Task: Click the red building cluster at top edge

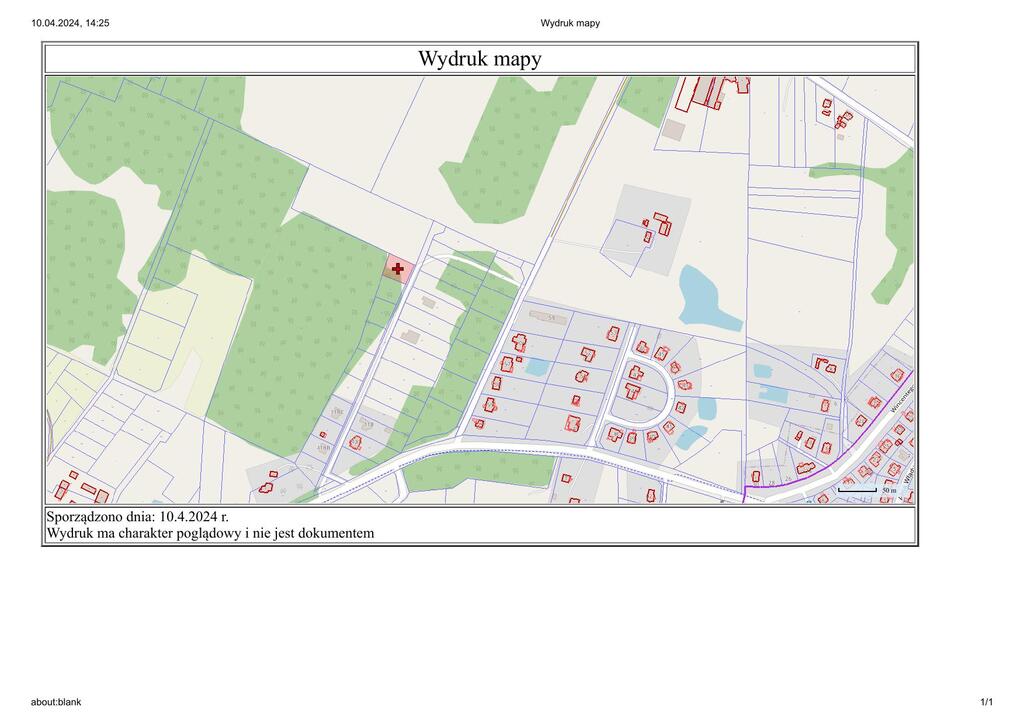Action: (708, 91)
